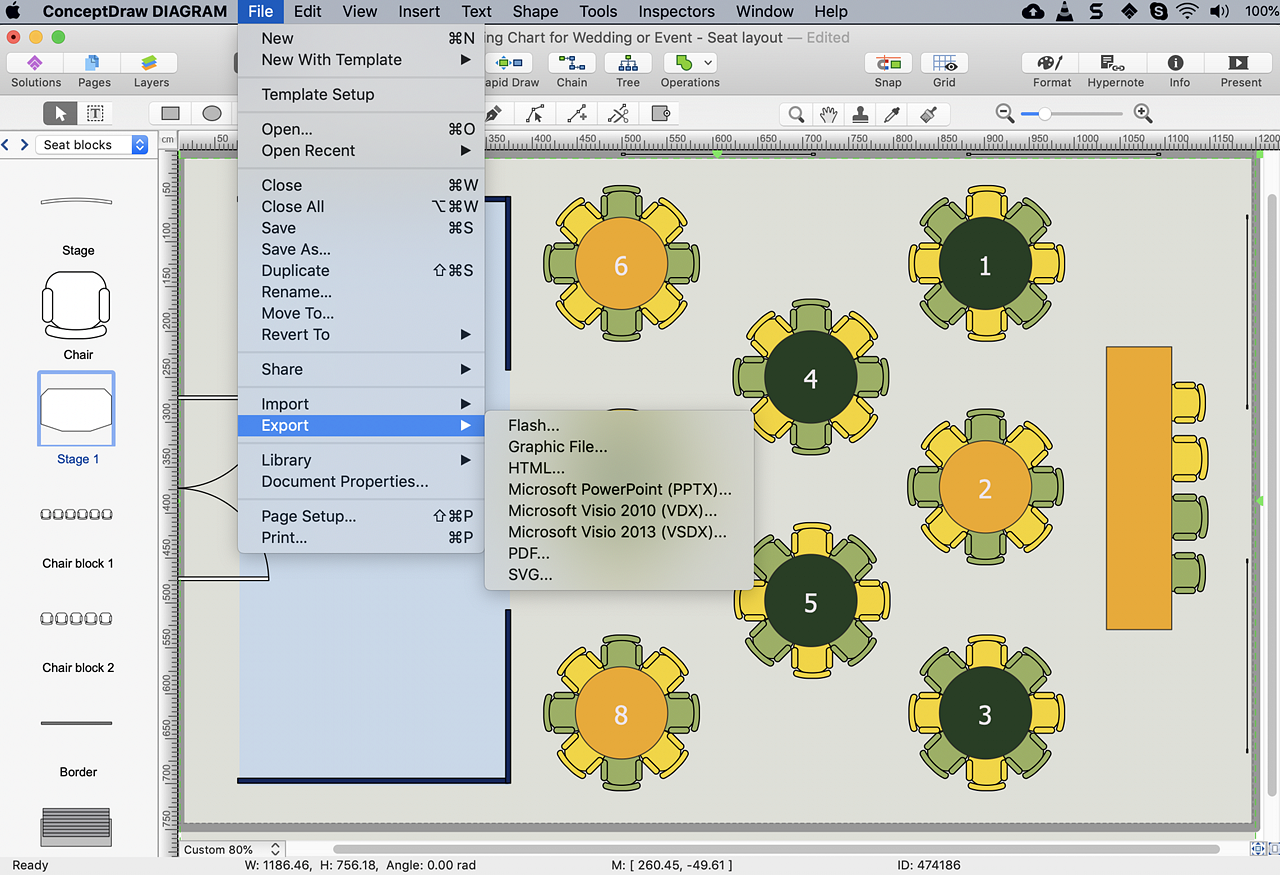The width and height of the screenshot is (1280, 875).
Task: Expand New With Template submenu
Action: (361, 60)
